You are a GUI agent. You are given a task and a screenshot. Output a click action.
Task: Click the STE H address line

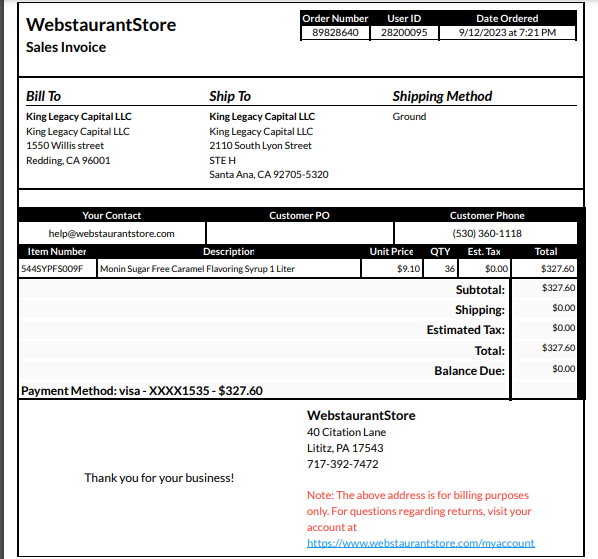pyautogui.click(x=222, y=161)
